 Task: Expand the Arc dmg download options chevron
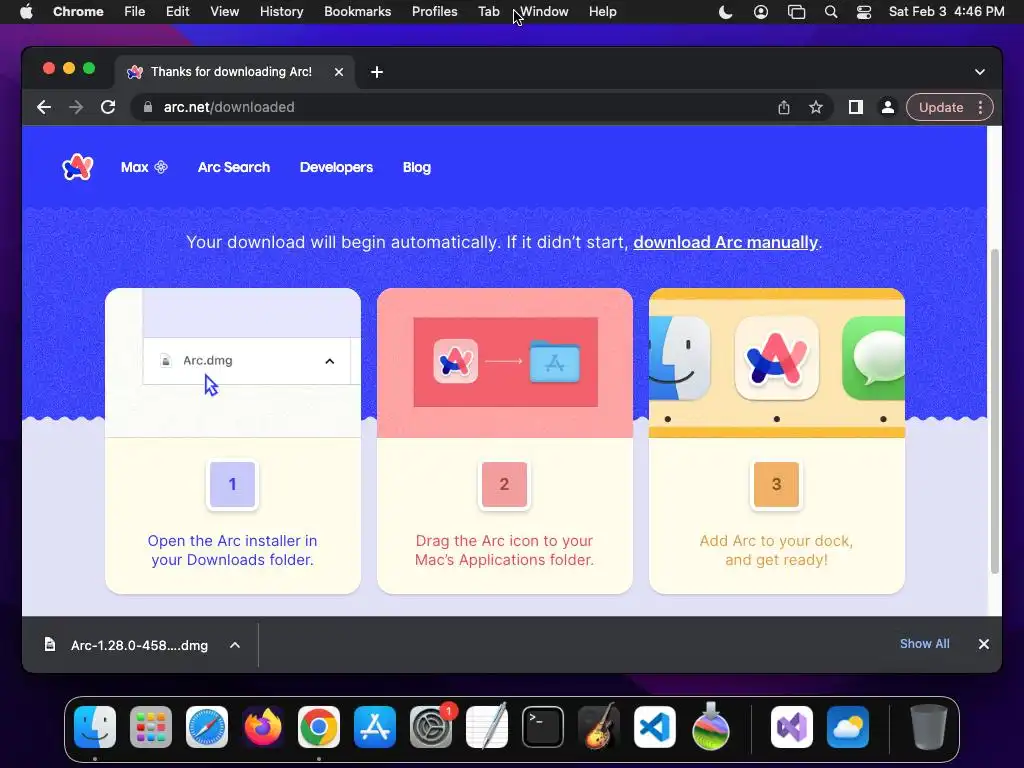click(235, 645)
